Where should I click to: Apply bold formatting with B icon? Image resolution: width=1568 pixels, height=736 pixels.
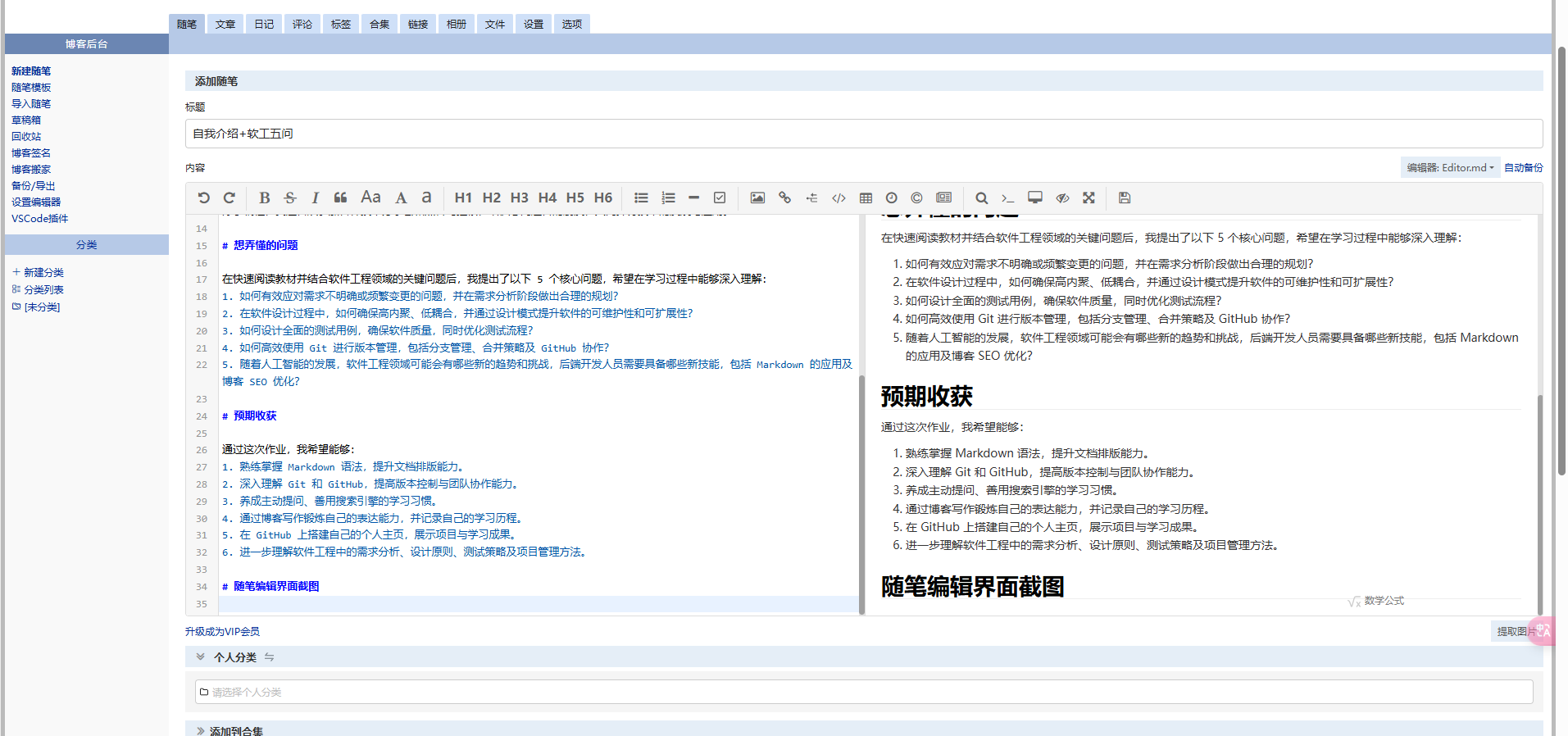[x=264, y=198]
